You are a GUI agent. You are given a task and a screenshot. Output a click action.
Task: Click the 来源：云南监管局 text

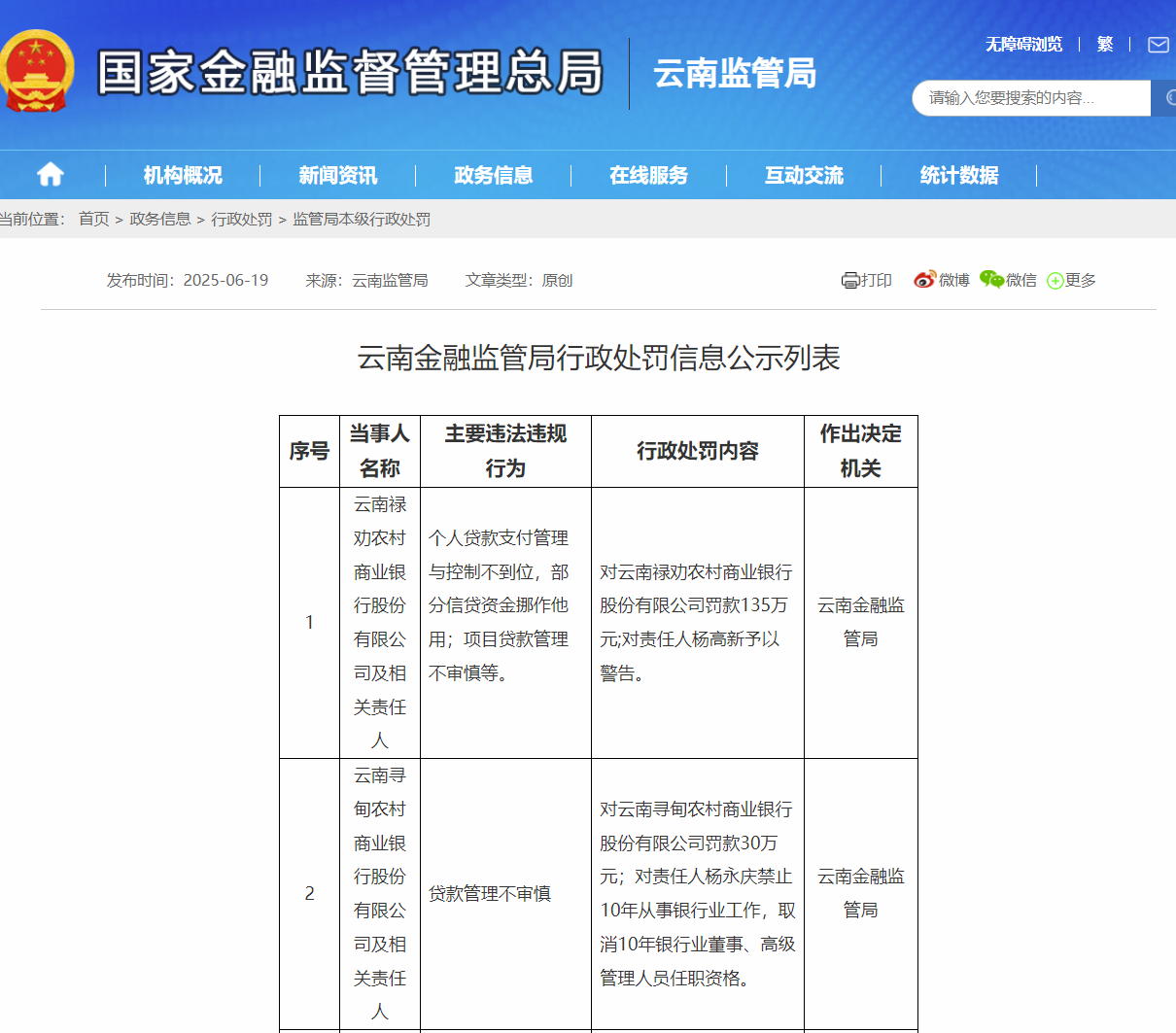coord(367,280)
